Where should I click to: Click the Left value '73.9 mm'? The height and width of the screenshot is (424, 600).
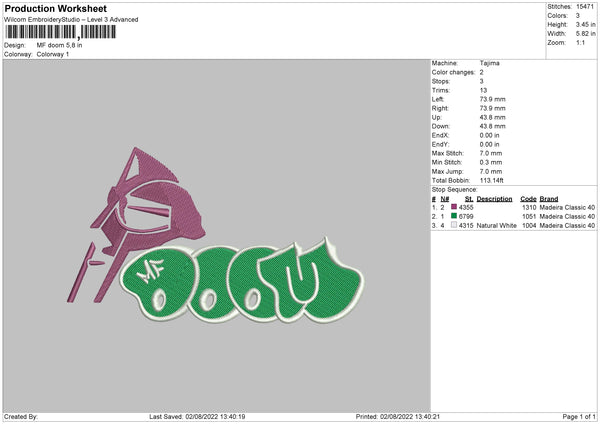click(x=492, y=99)
